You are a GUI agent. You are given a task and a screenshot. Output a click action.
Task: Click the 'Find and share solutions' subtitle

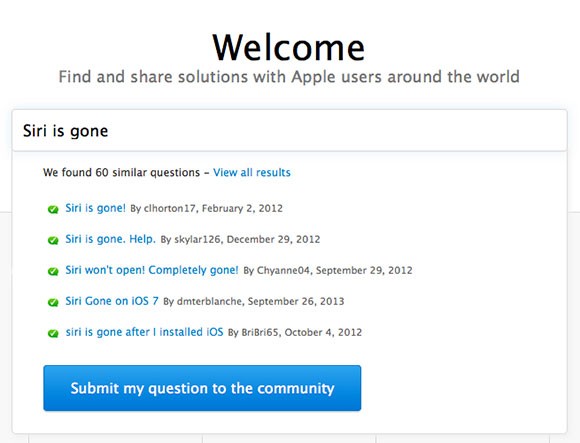[289, 77]
